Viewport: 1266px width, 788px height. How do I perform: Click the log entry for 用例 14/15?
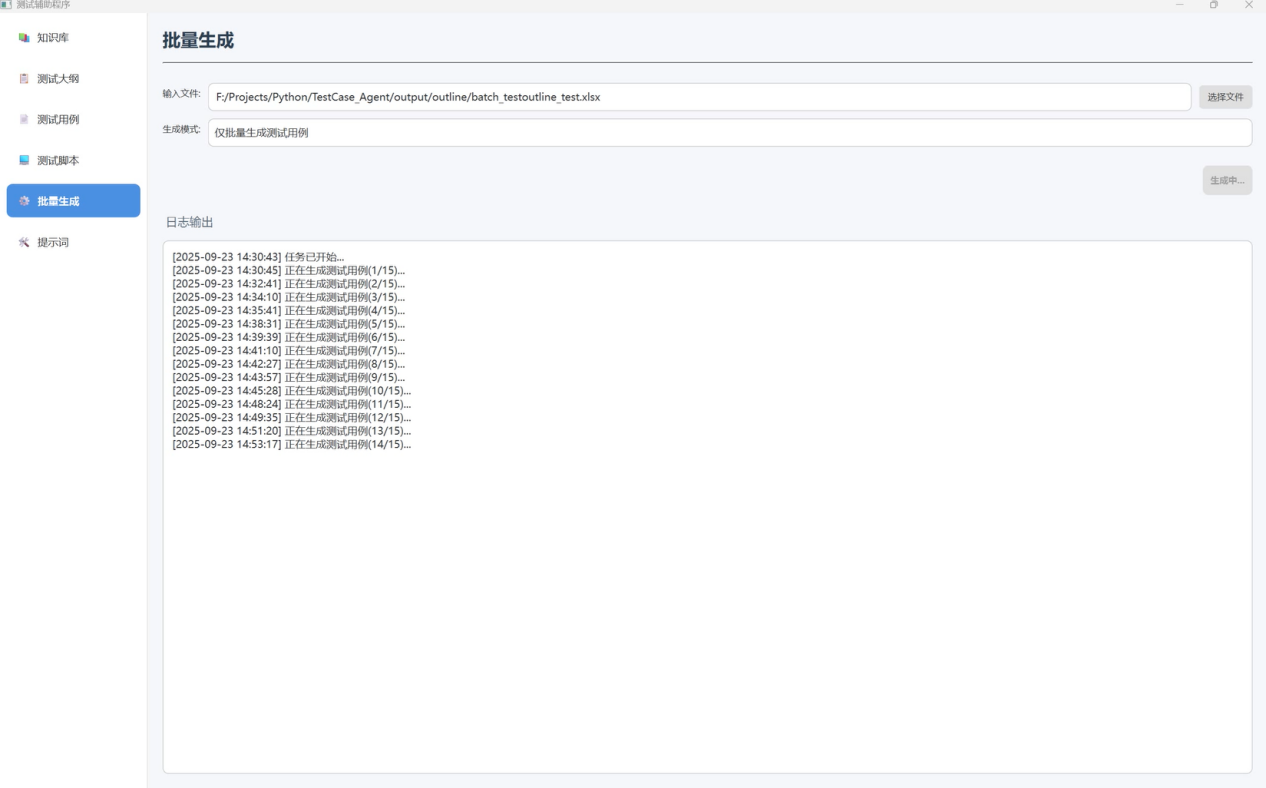click(291, 444)
